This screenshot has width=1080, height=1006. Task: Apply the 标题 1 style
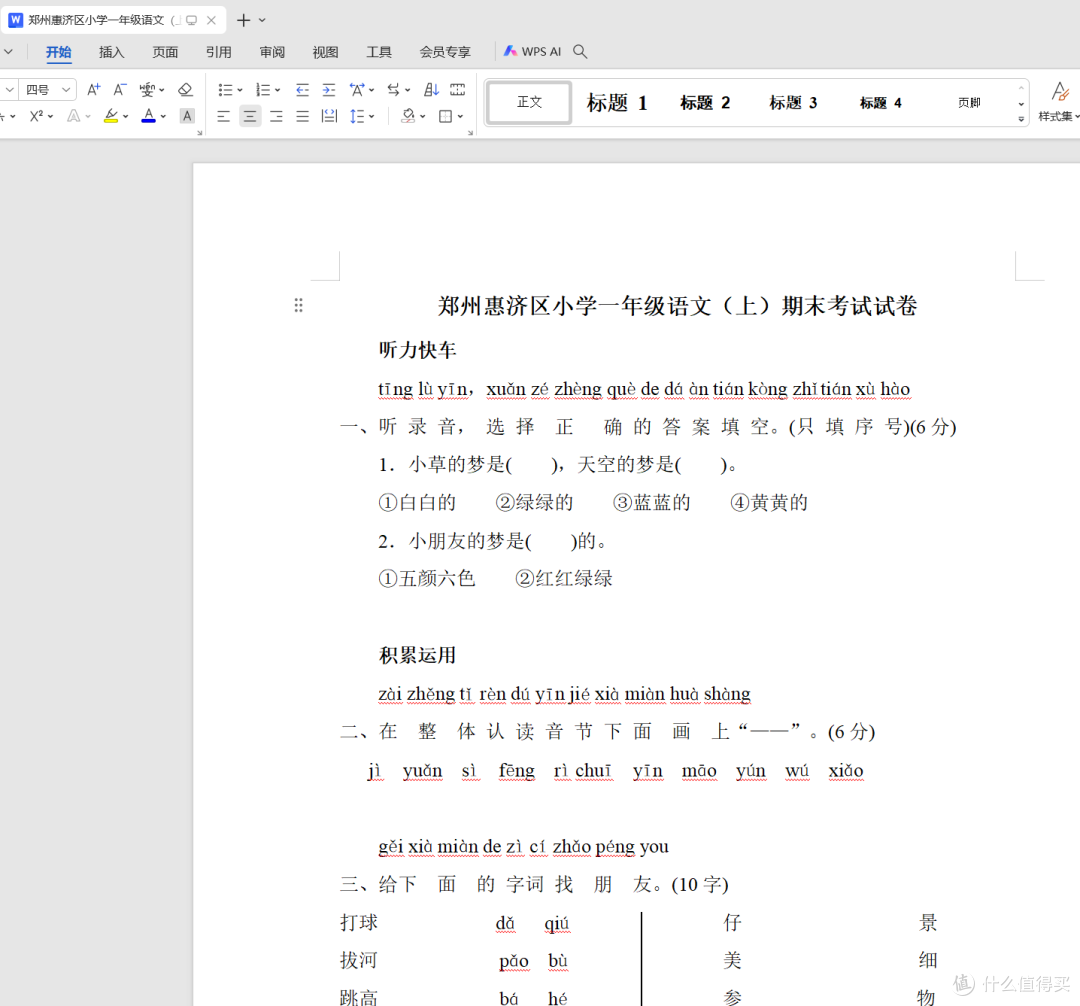[616, 103]
